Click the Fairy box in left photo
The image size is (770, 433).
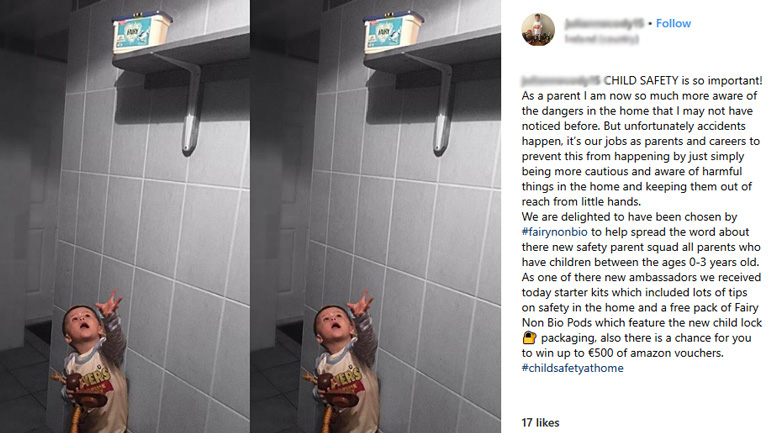pyautogui.click(x=142, y=32)
